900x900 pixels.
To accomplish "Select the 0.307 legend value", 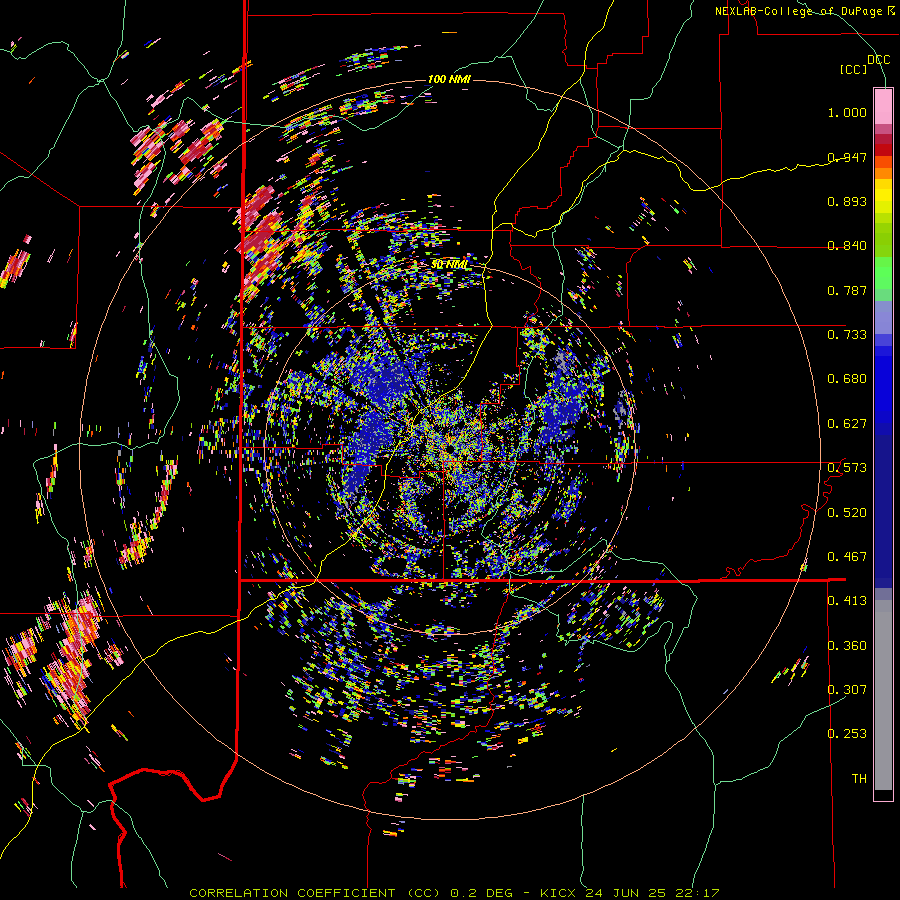I will pyautogui.click(x=847, y=690).
